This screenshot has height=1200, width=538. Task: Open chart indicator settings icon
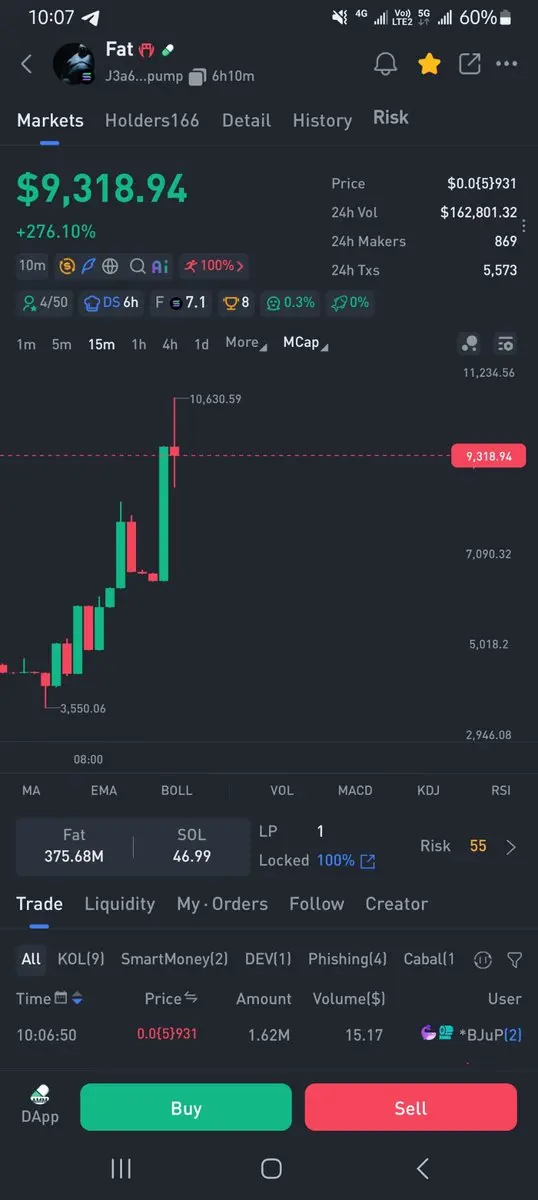506,343
